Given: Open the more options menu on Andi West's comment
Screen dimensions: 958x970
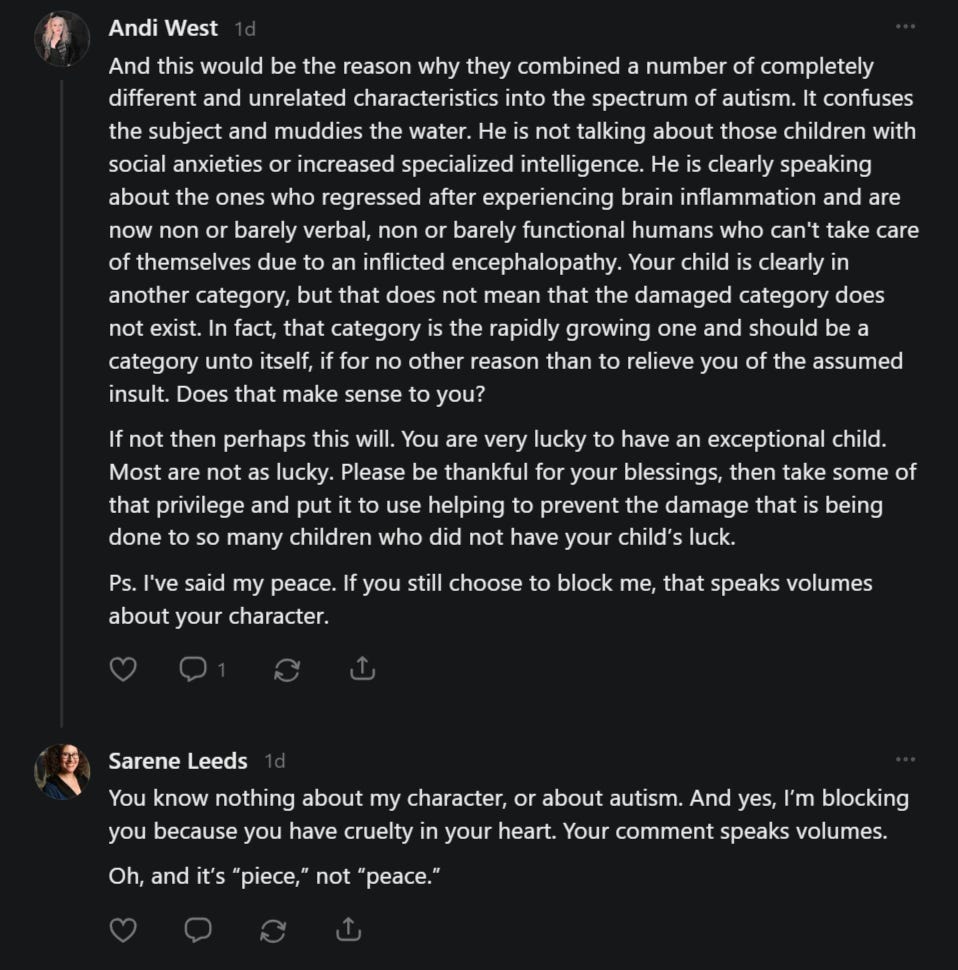Looking at the screenshot, I should tap(905, 27).
